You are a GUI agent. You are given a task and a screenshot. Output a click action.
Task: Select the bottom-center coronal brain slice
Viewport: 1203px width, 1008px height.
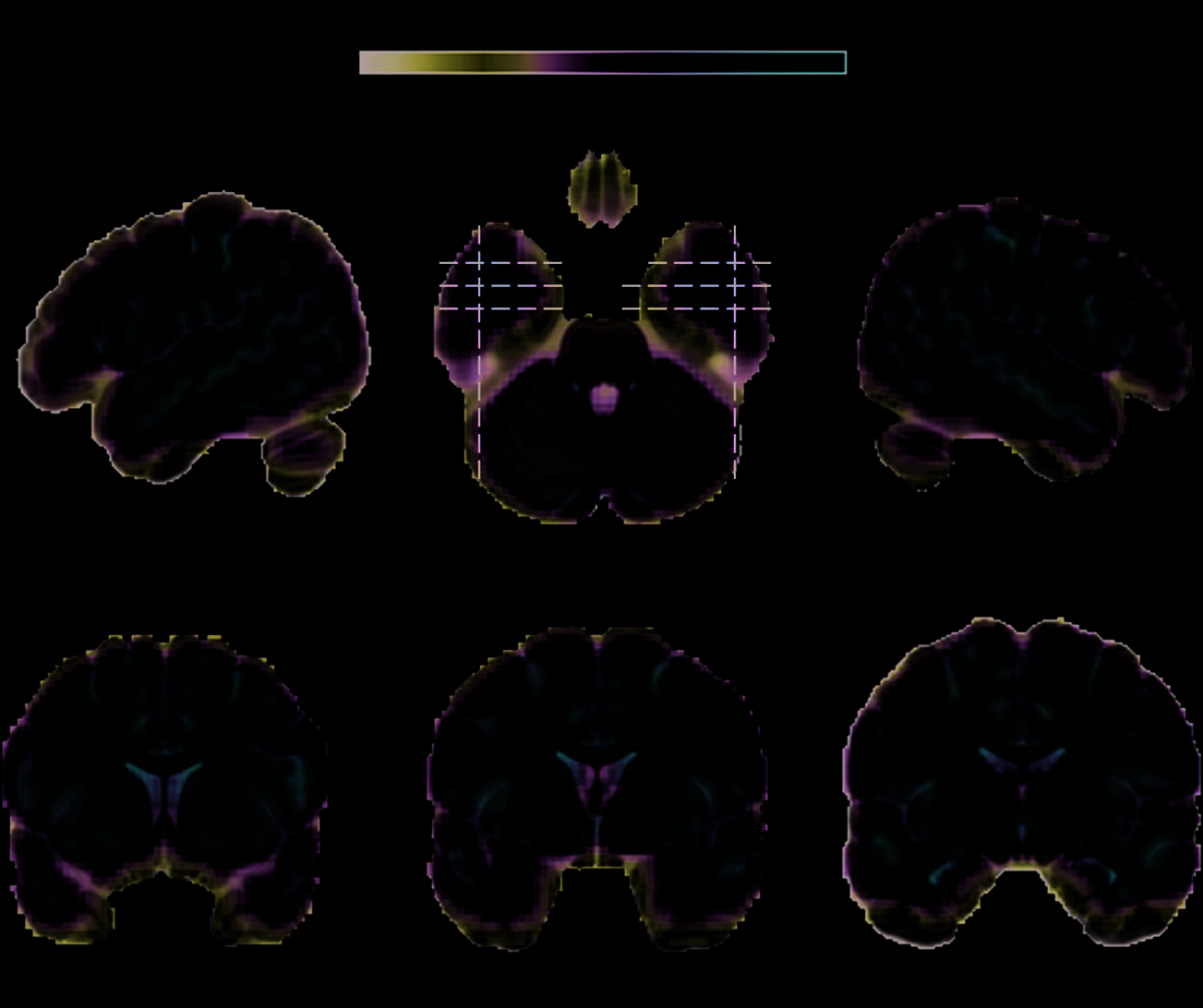pyautogui.click(x=596, y=789)
